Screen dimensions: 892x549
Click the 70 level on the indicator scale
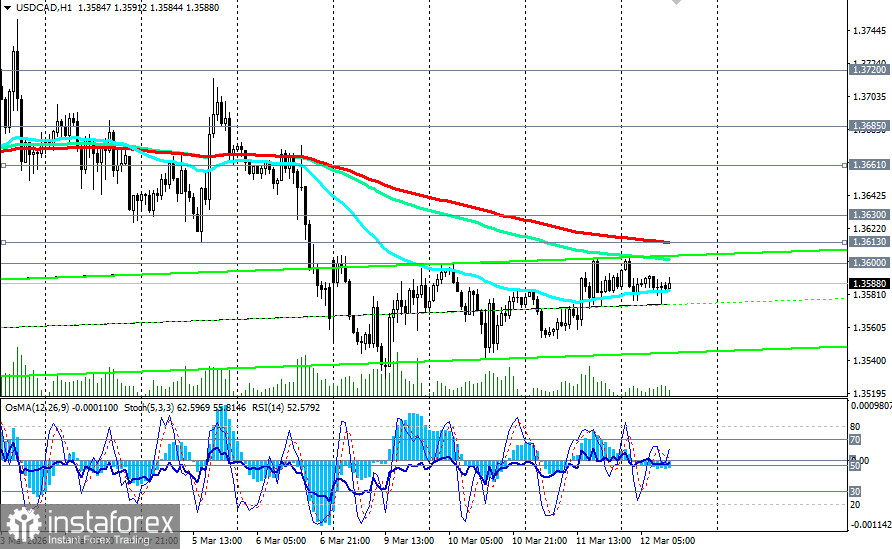tap(855, 439)
